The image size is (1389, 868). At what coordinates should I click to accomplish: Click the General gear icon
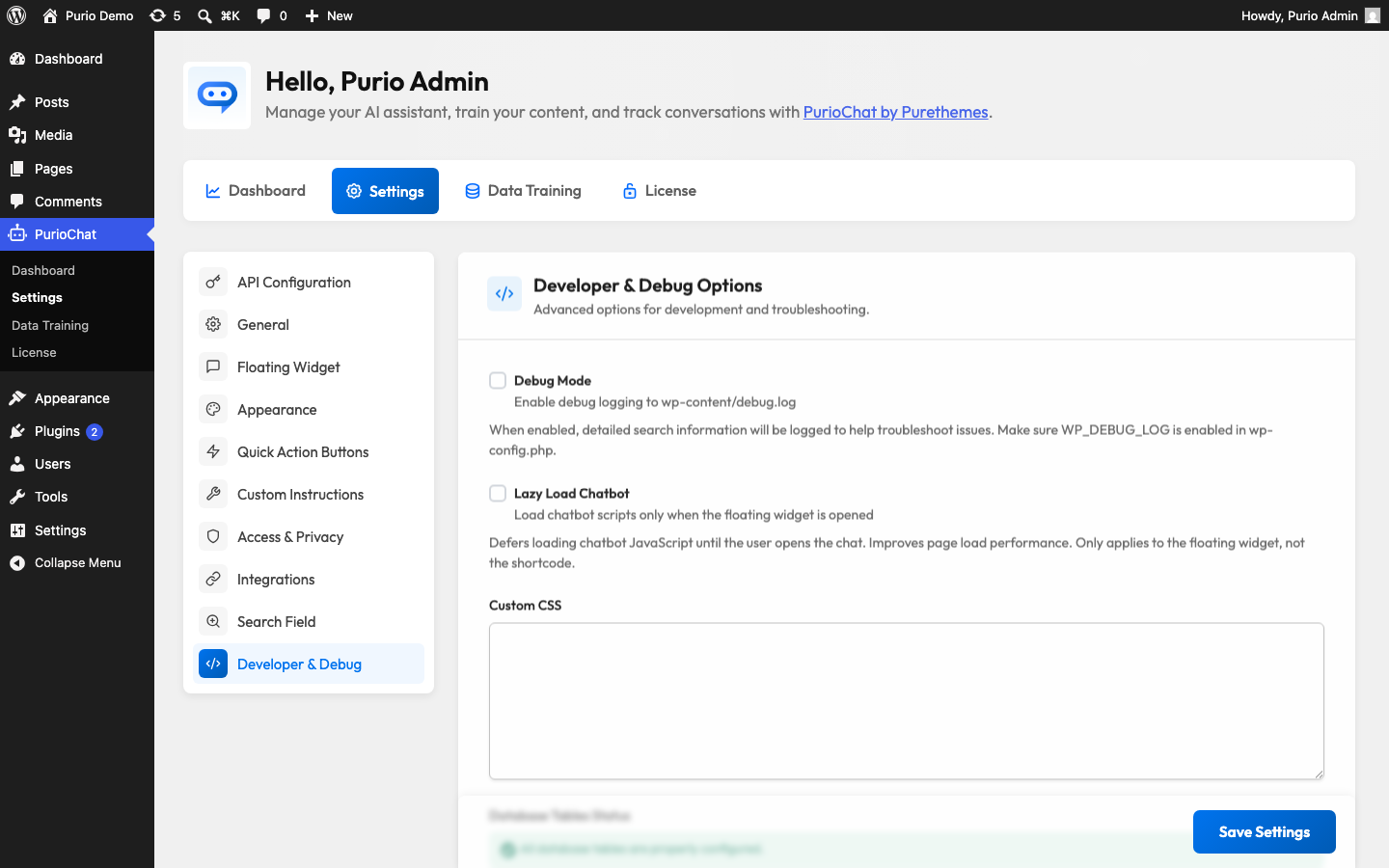213,324
